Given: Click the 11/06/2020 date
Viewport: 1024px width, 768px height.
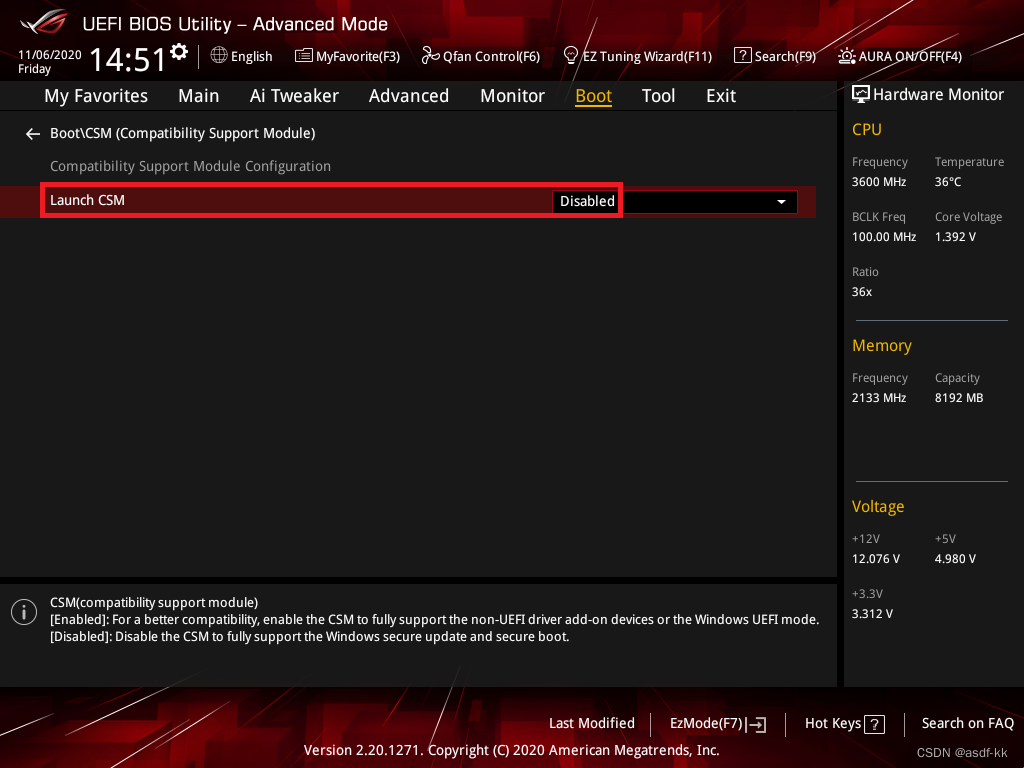Looking at the screenshot, I should pyautogui.click(x=50, y=55).
